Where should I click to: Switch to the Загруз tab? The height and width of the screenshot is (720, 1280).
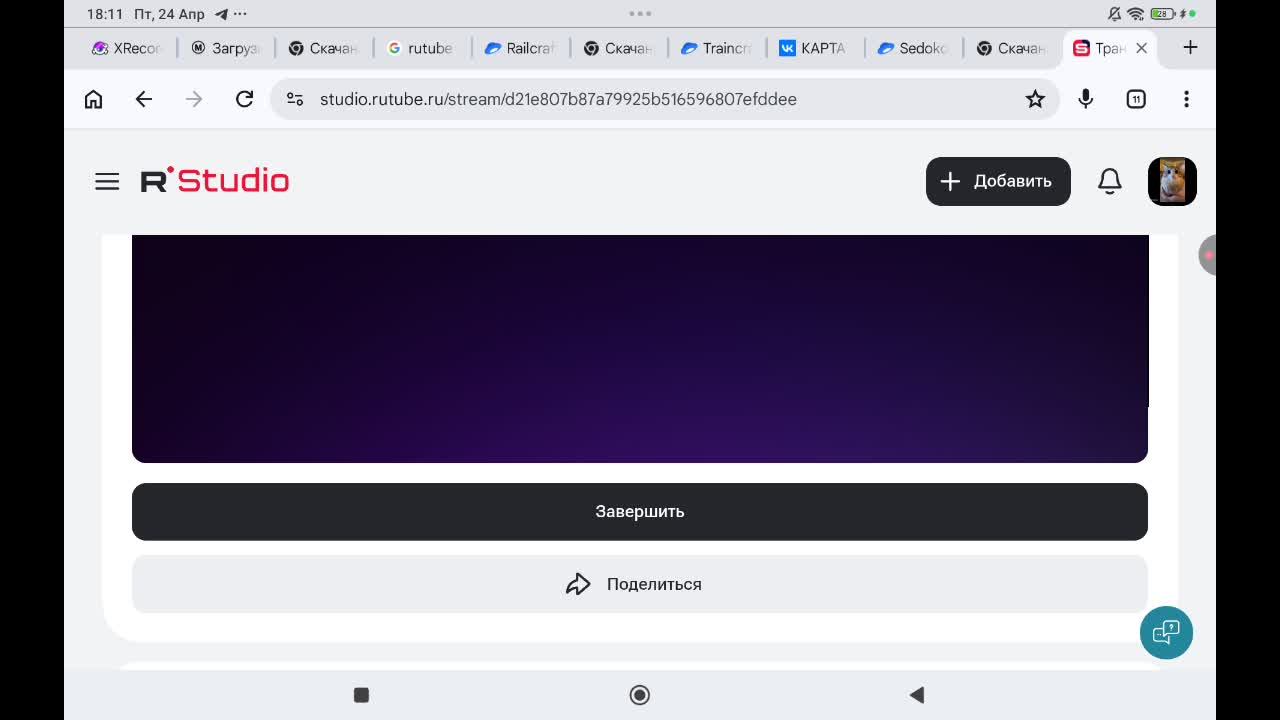(225, 48)
